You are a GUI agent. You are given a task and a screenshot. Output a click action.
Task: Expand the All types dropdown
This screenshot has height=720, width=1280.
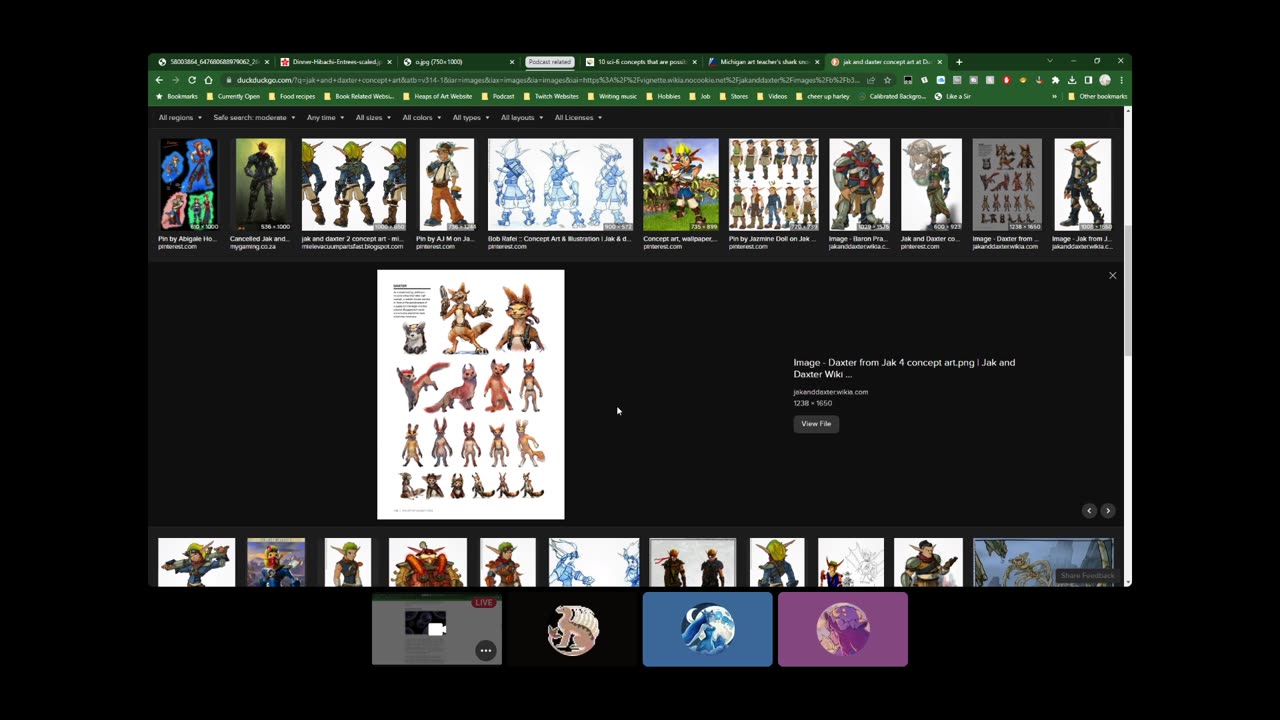click(470, 118)
